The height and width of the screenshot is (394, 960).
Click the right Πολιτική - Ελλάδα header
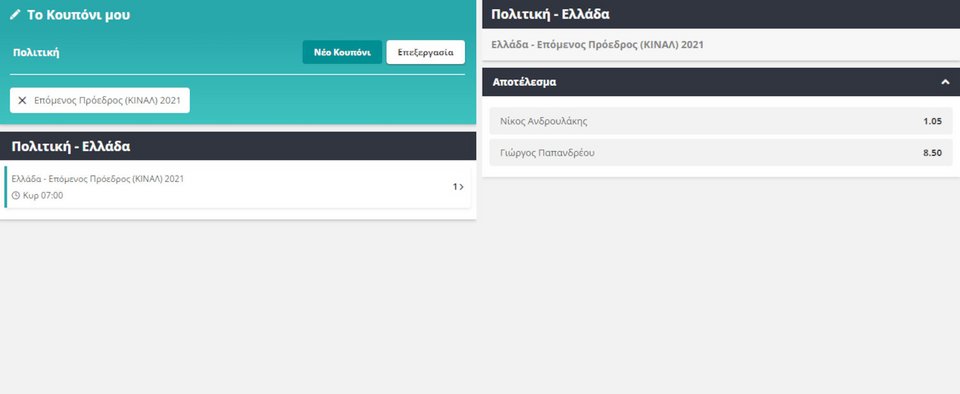721,14
